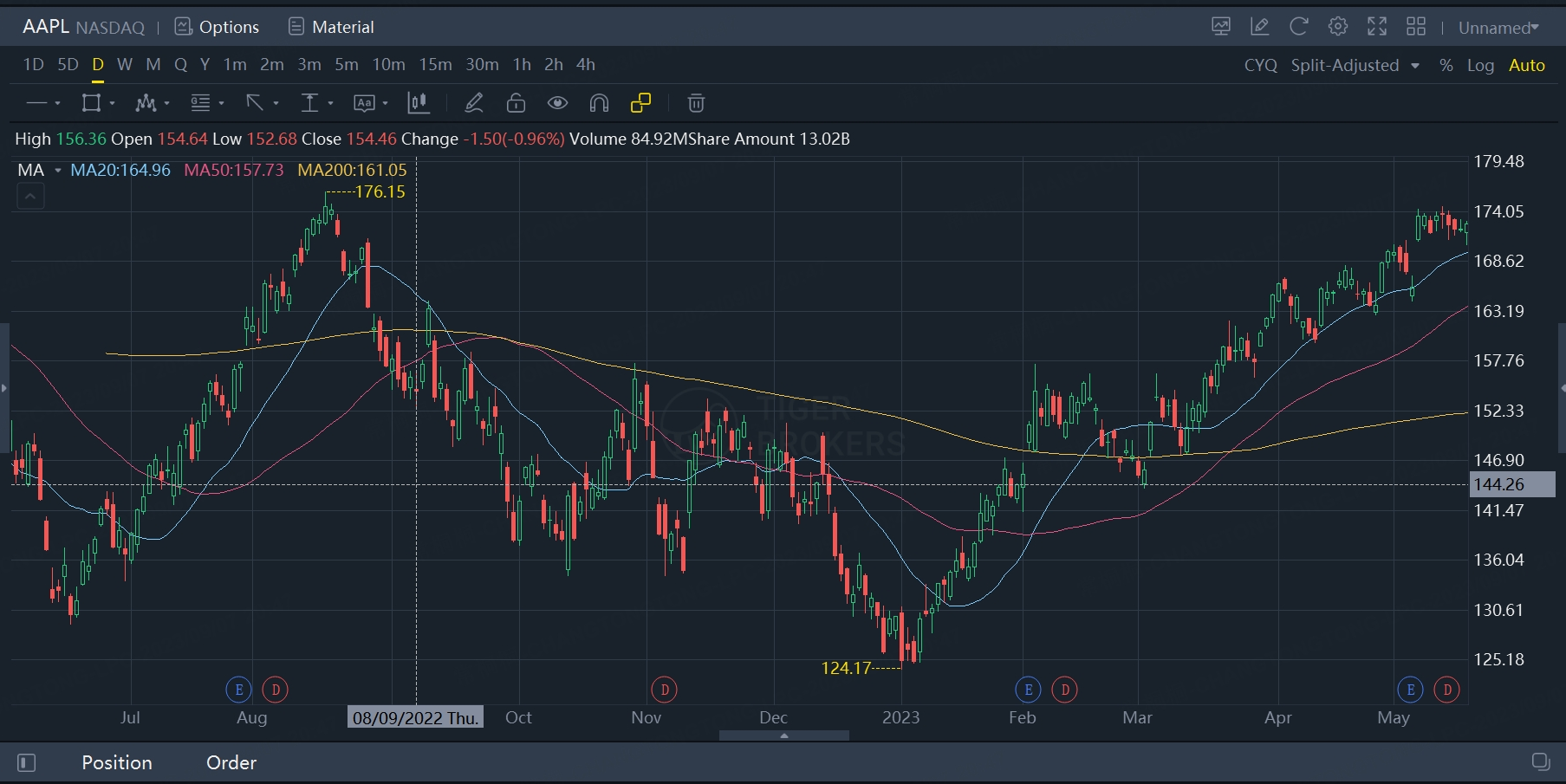The height and width of the screenshot is (784, 1566).
Task: Take a chart screenshot with the snapshot icon
Action: coord(1220,27)
